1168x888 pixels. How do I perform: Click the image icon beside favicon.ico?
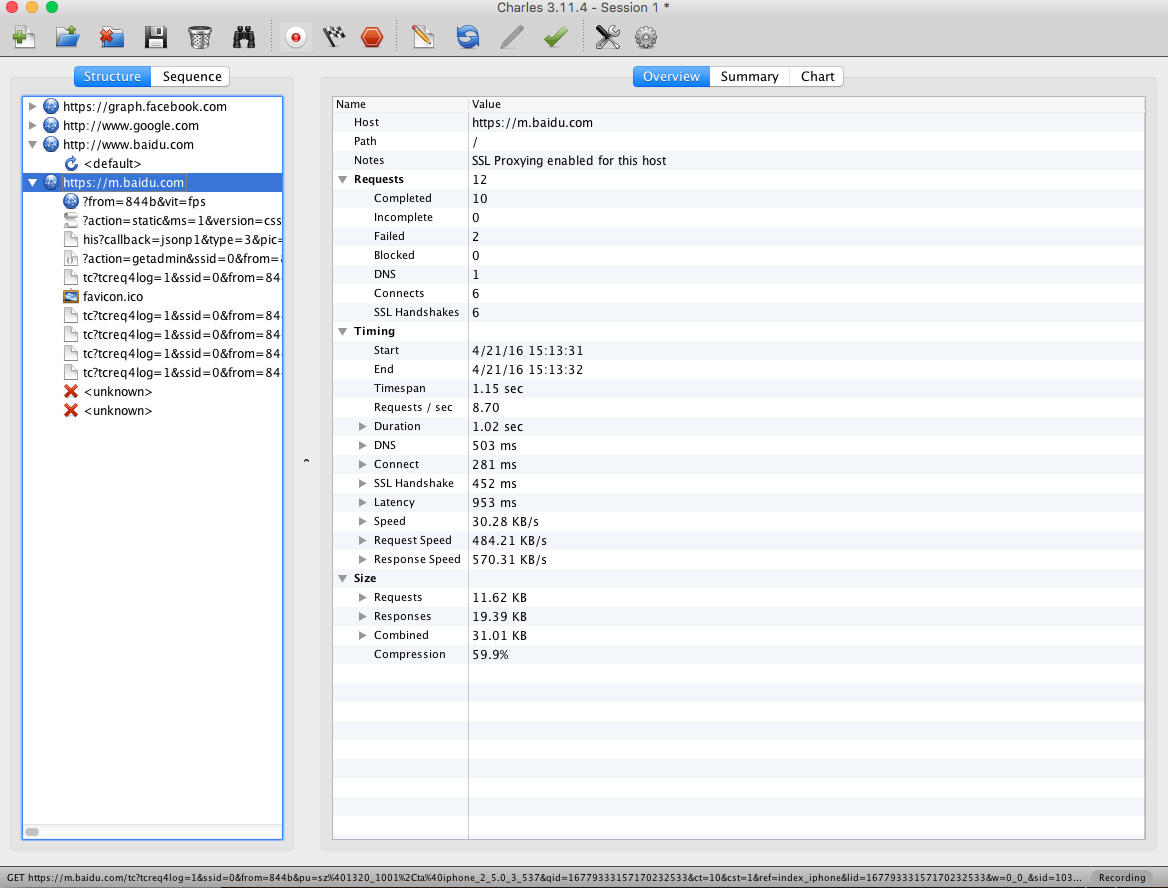point(71,296)
